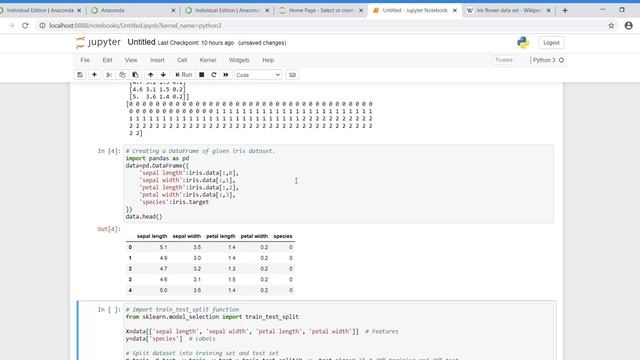Click the Python logo icon

tap(523, 43)
